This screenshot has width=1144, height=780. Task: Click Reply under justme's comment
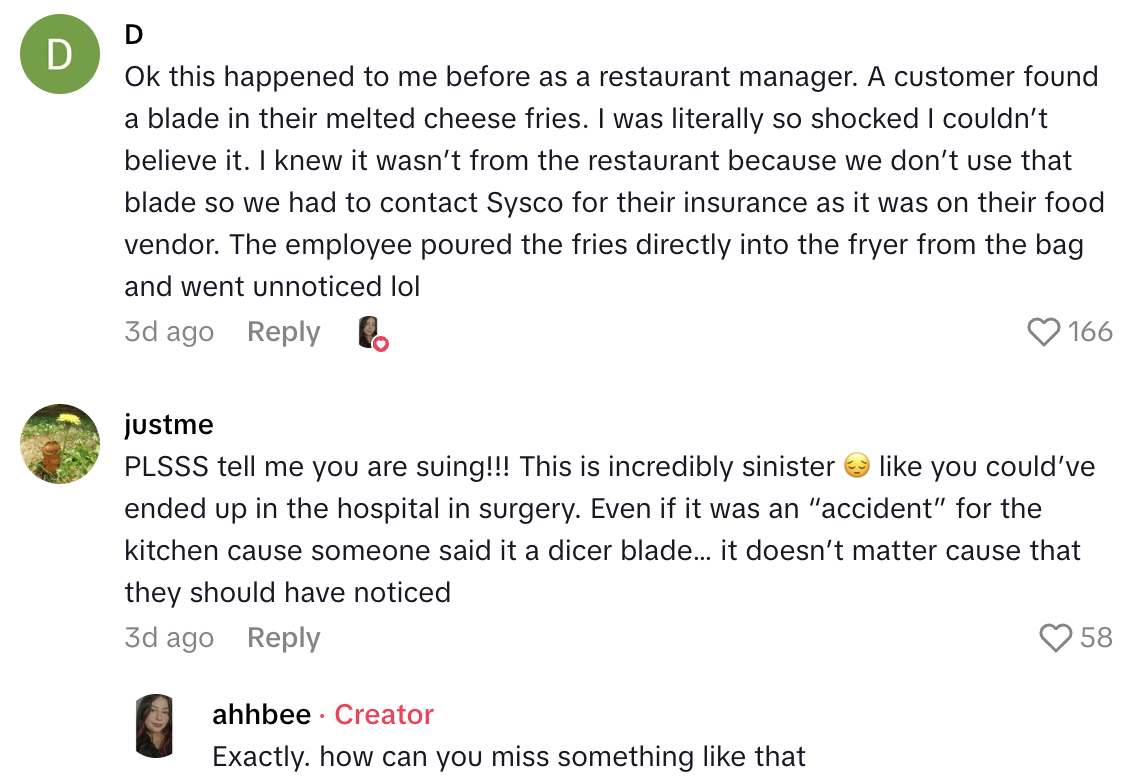283,638
